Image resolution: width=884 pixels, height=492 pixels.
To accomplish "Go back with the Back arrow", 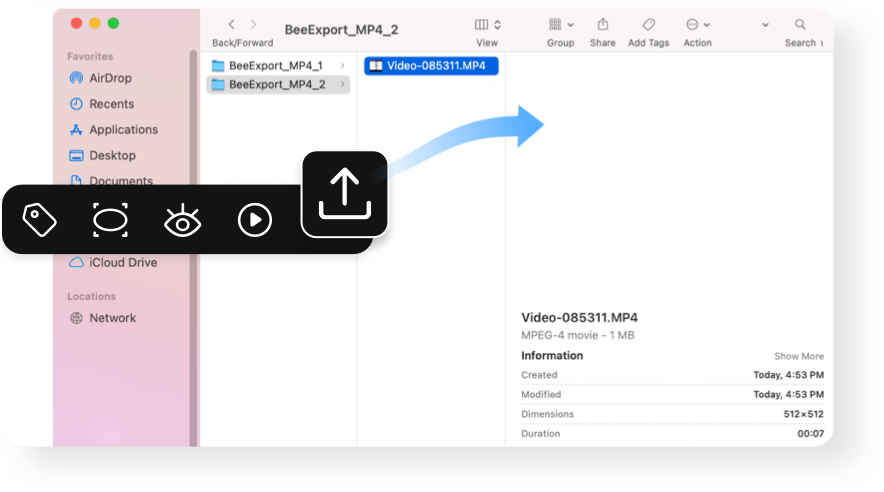I will [x=232, y=24].
